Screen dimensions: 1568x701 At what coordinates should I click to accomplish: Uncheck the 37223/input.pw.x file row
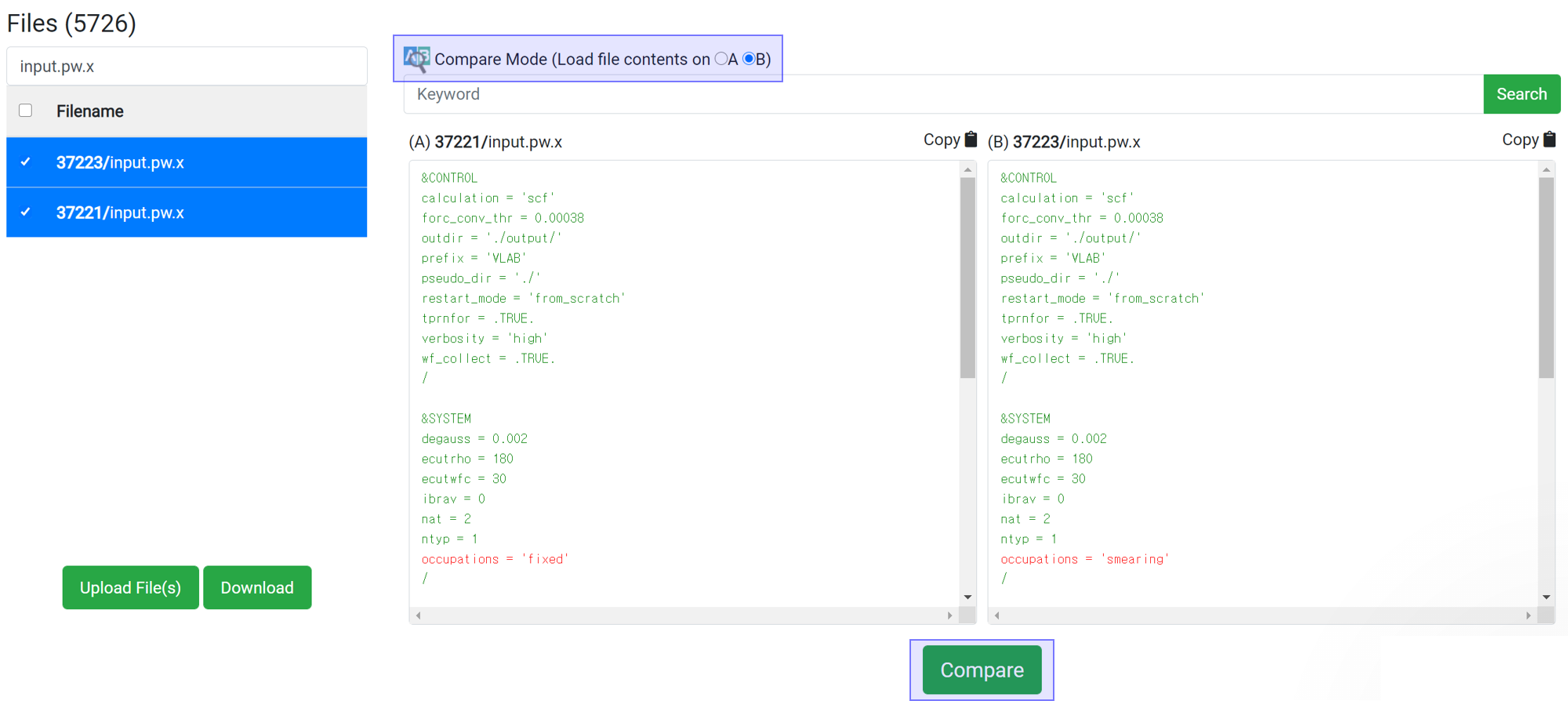[26, 162]
